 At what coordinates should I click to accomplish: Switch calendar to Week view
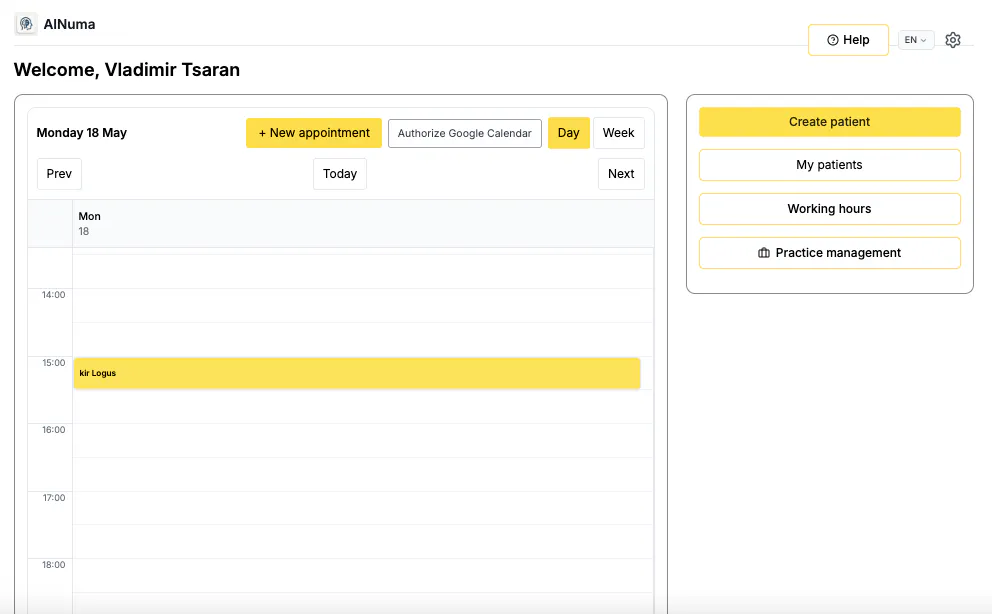[x=618, y=133]
